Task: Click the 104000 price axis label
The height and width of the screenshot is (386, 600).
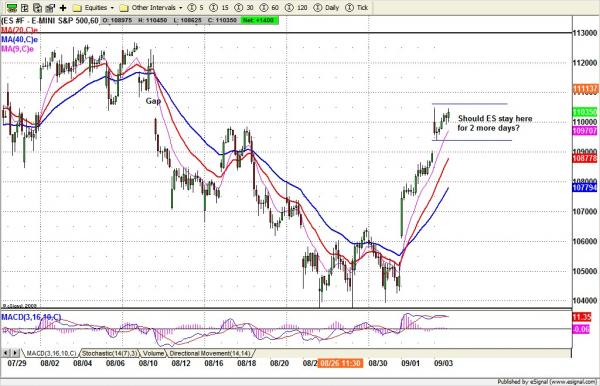Action: click(585, 301)
